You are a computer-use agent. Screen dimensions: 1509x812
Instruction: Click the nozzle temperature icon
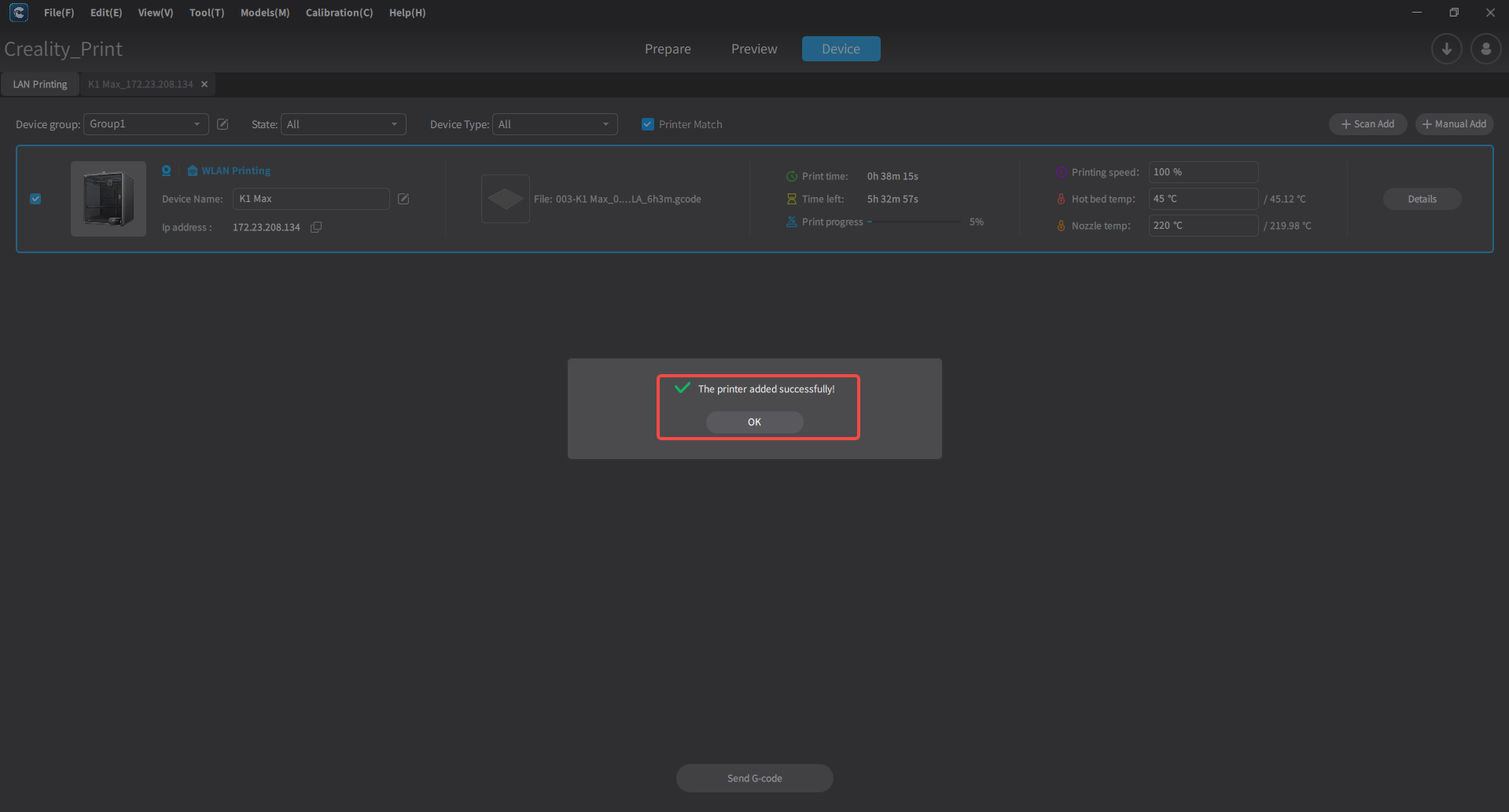tap(1062, 226)
